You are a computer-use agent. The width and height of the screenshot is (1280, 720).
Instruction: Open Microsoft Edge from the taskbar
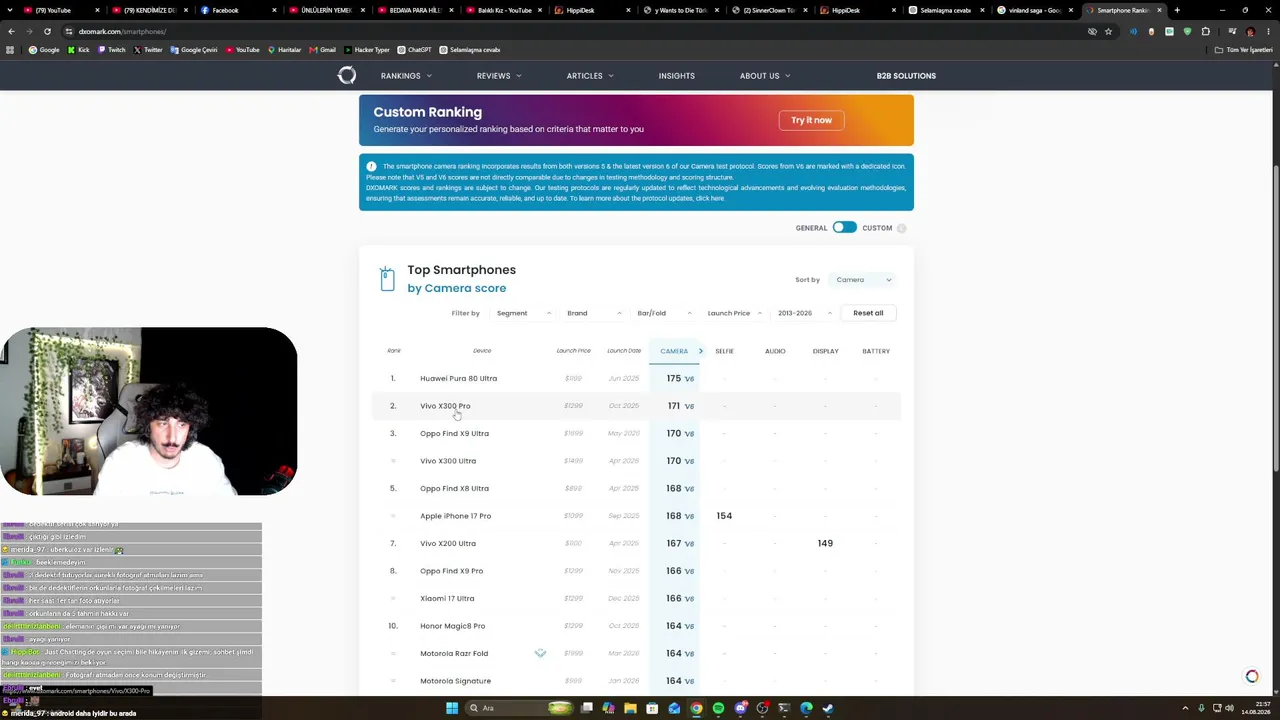[806, 708]
